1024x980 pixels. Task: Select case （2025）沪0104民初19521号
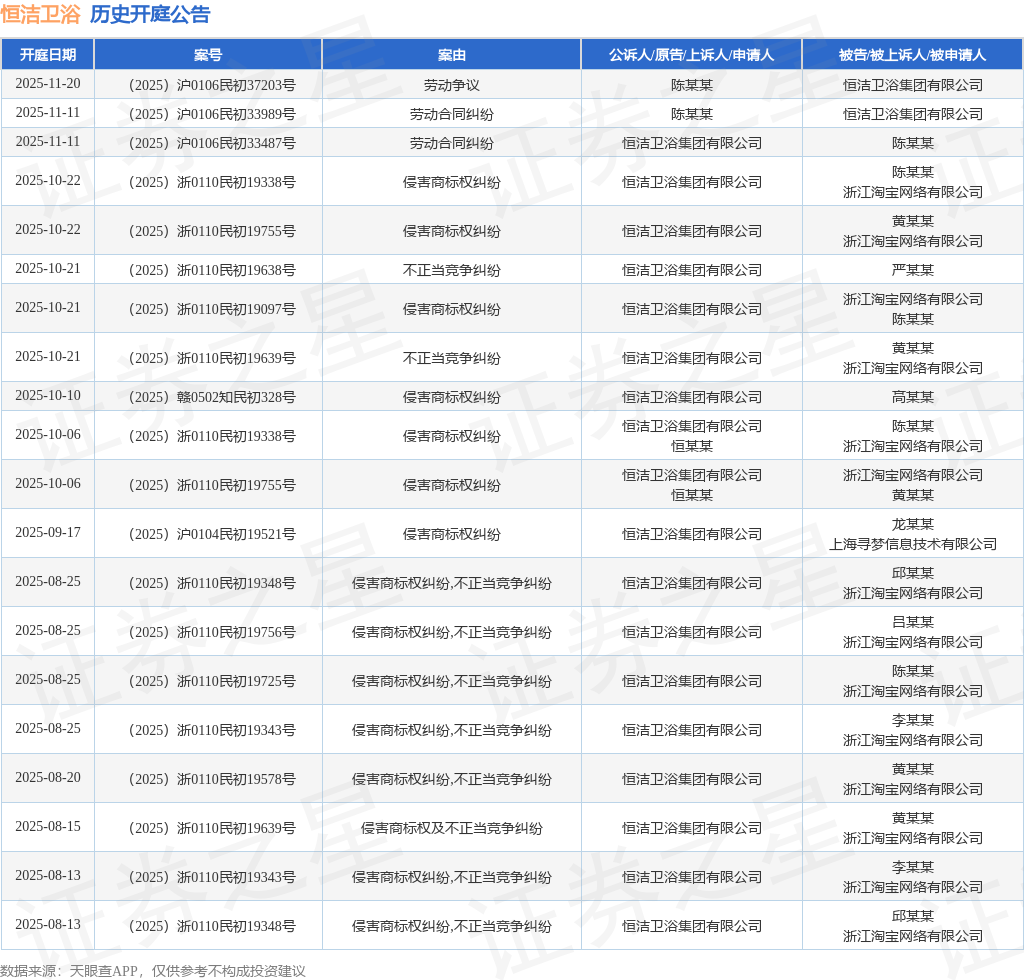pos(208,533)
